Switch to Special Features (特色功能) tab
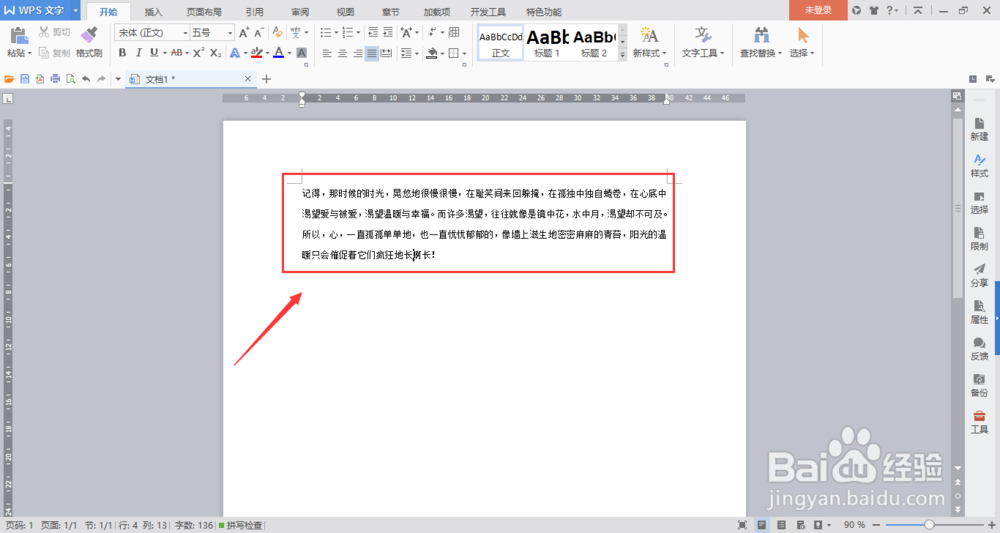This screenshot has height=533, width=1000. 544,11
